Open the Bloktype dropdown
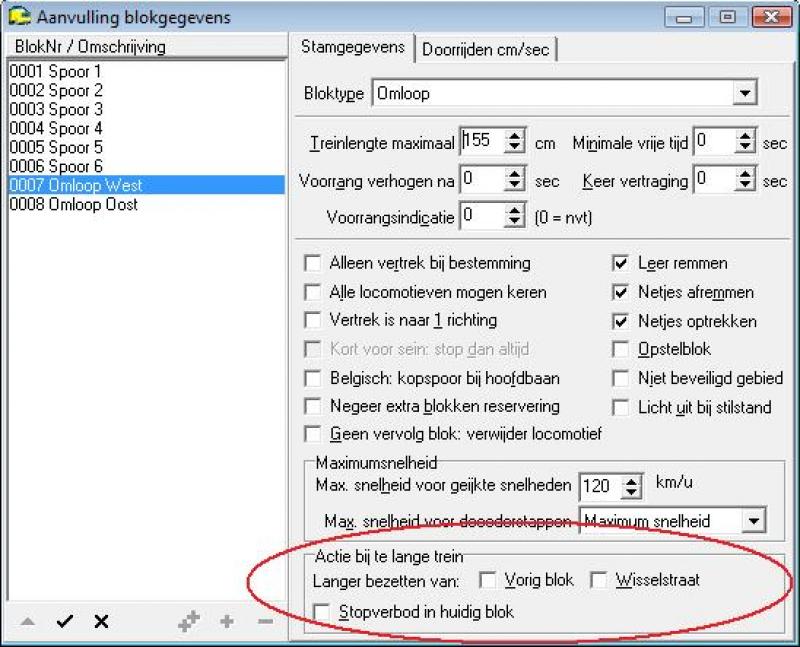This screenshot has height=647, width=800. click(x=743, y=94)
